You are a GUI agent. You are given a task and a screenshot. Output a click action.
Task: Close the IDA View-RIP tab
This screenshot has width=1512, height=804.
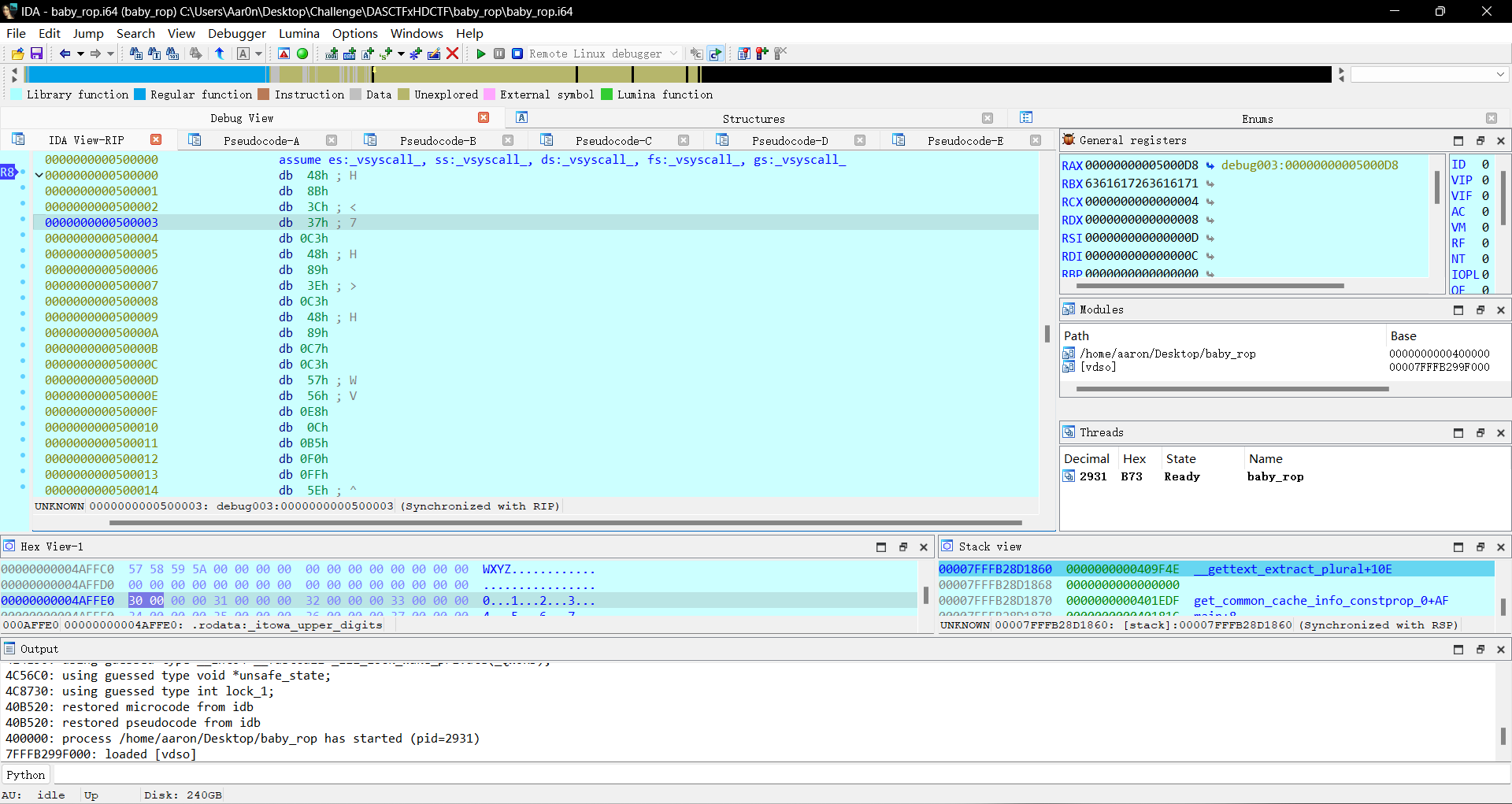pos(156,139)
